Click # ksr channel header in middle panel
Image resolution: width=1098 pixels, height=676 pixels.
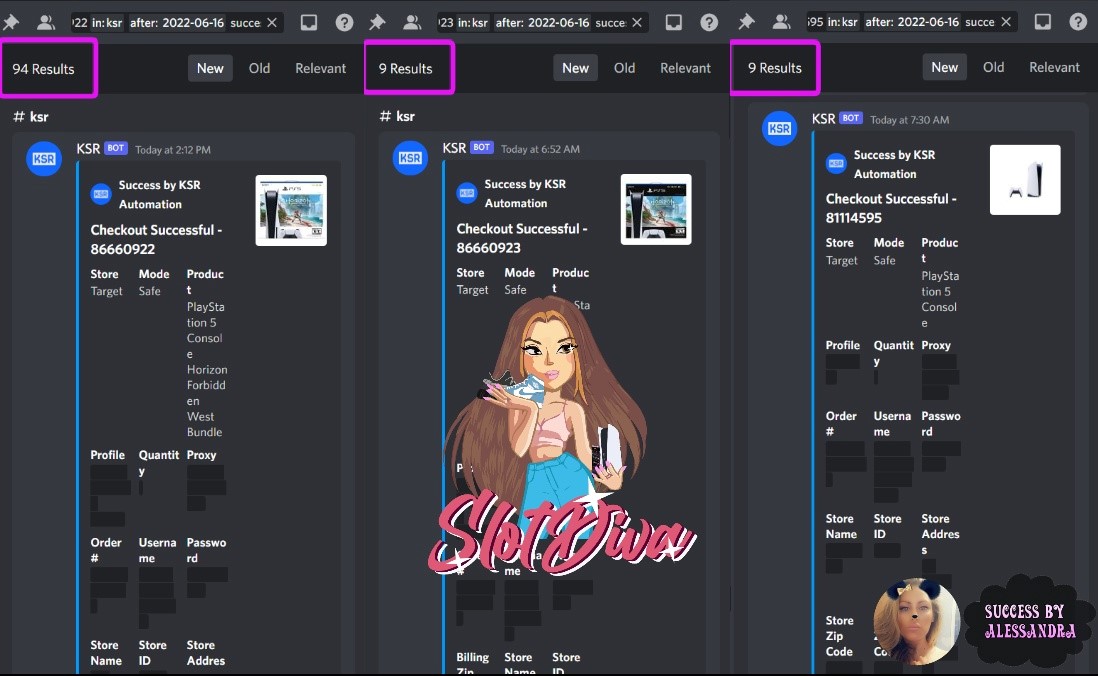[x=397, y=116]
